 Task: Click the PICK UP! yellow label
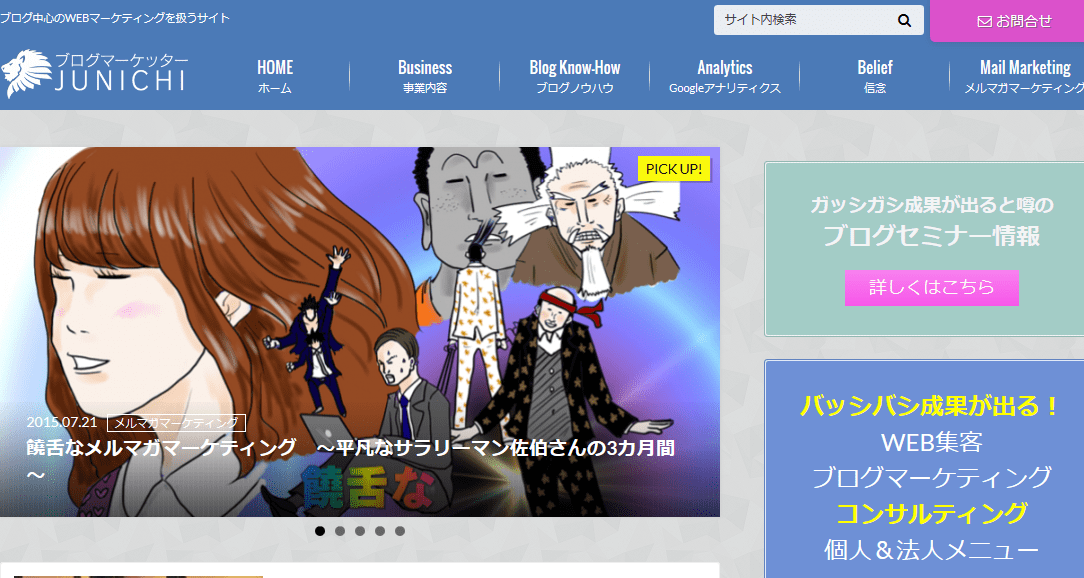[673, 169]
